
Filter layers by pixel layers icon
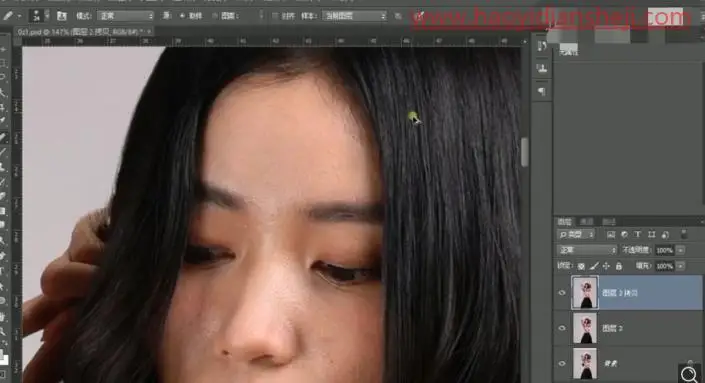click(x=611, y=235)
